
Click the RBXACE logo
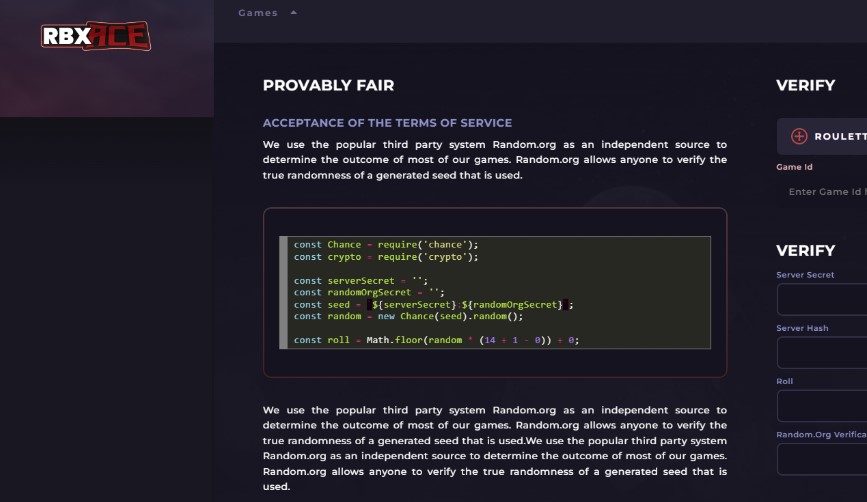coord(96,36)
